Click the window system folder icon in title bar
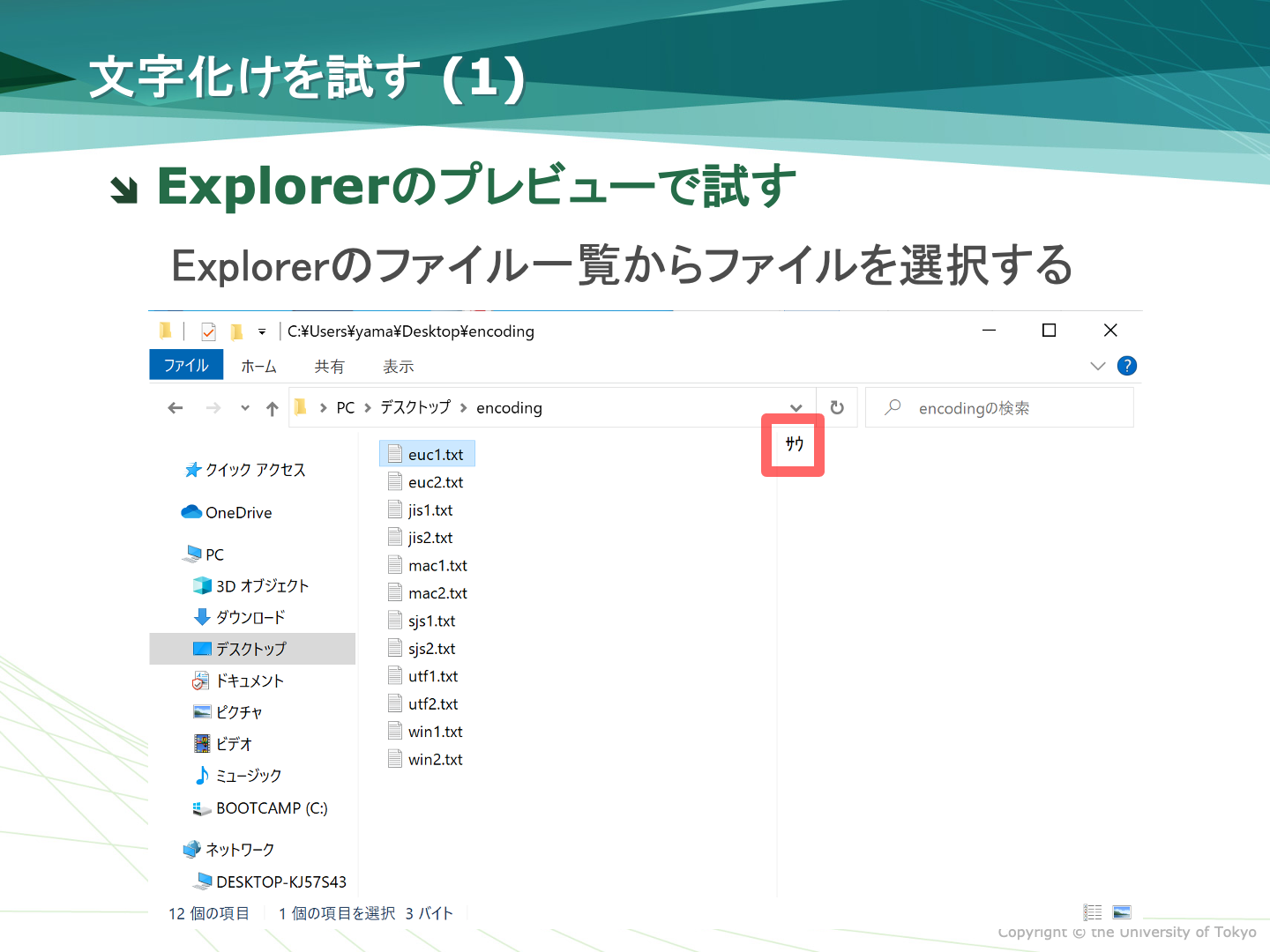The width and height of the screenshot is (1270, 952). [x=166, y=331]
